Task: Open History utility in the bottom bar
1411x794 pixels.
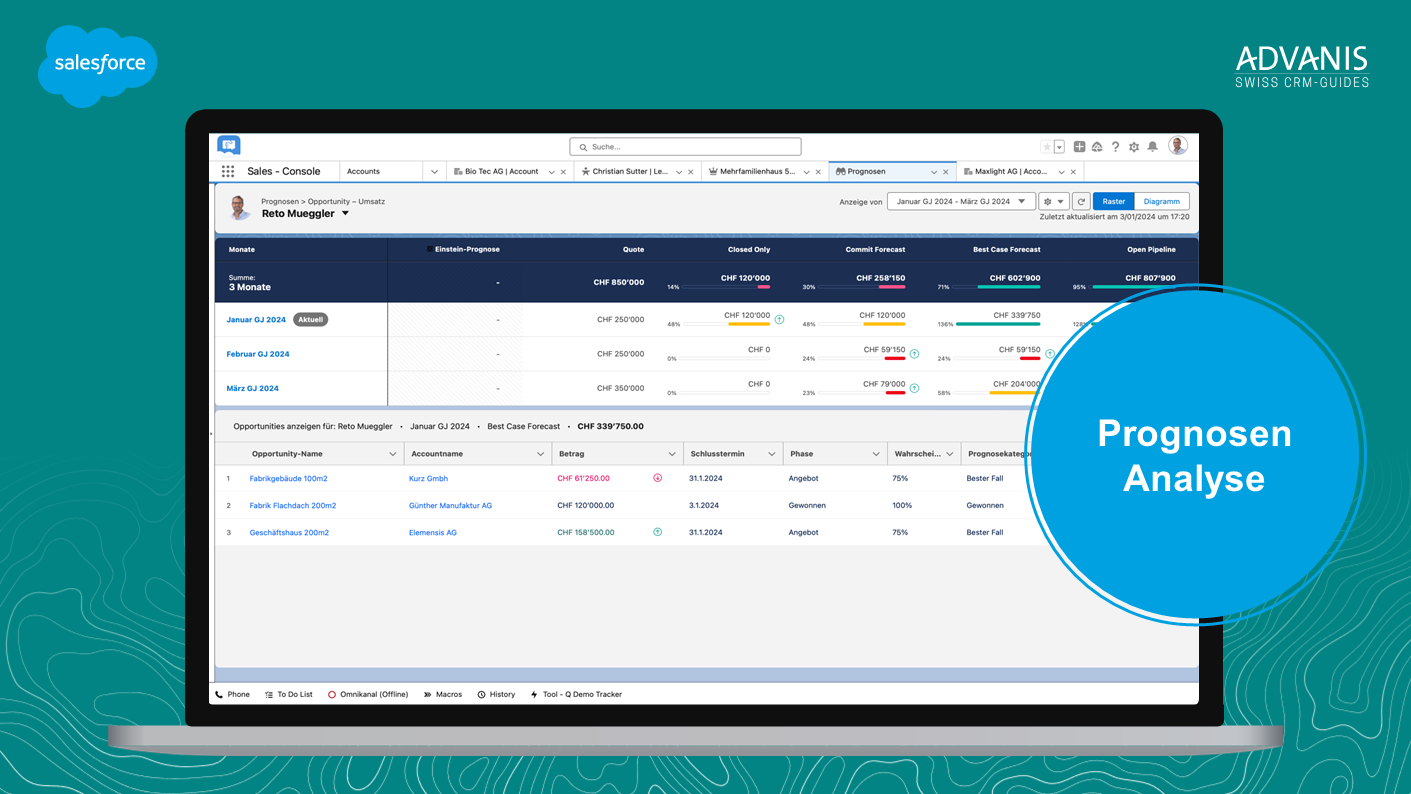Action: coord(496,694)
